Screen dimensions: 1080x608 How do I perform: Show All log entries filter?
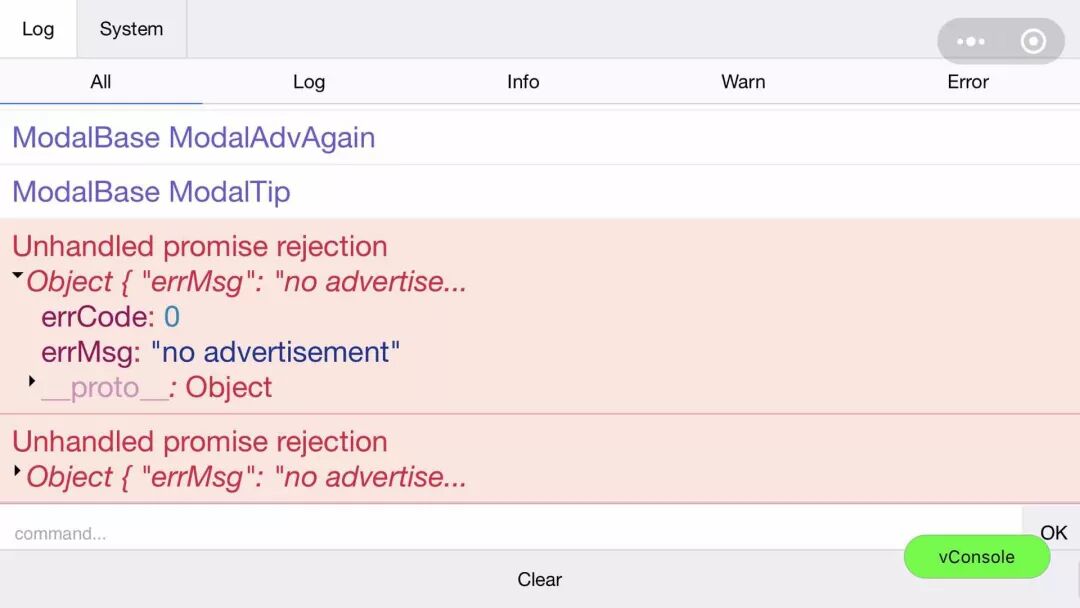[x=100, y=82]
